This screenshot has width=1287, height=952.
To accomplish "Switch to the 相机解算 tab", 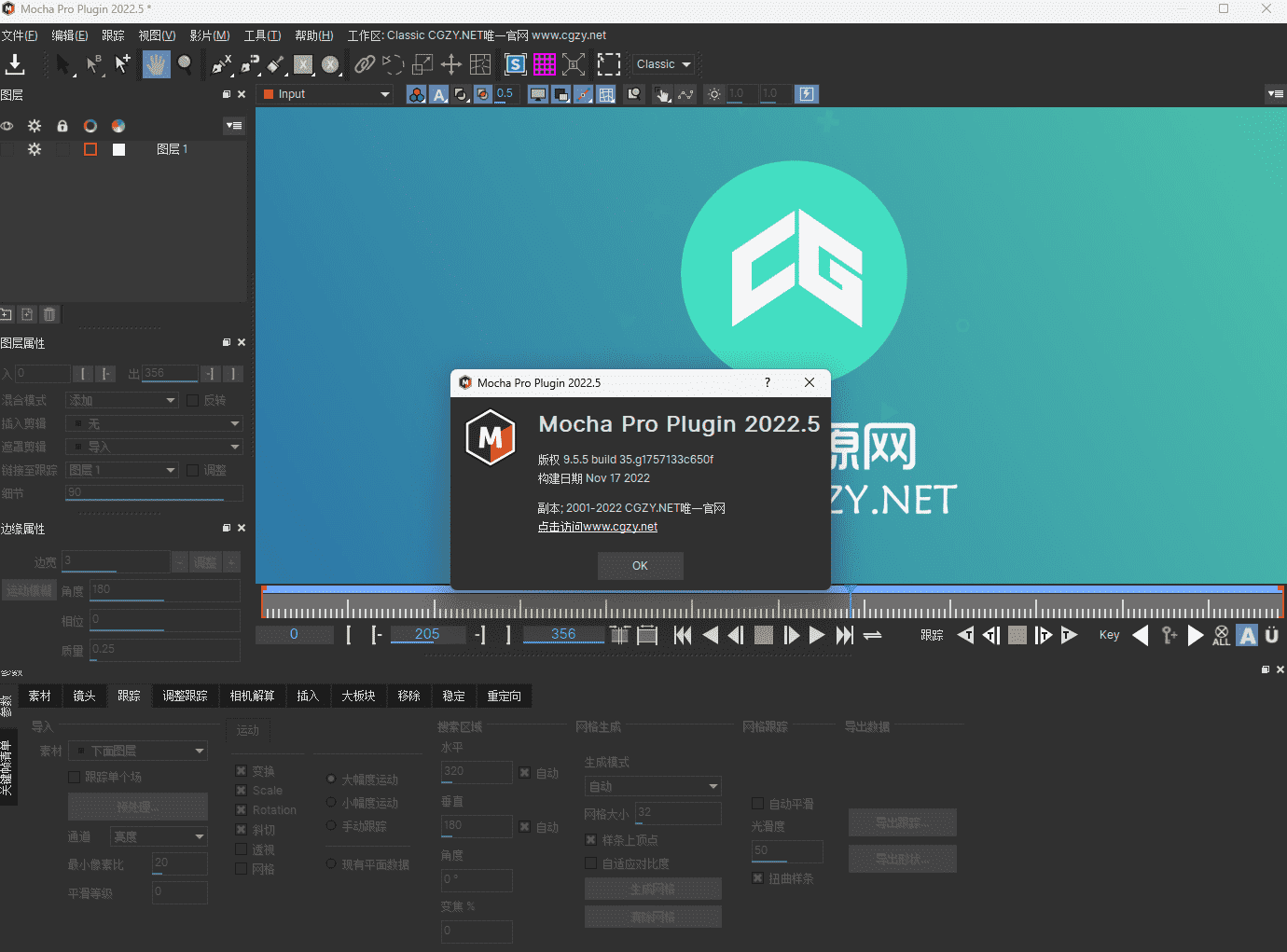I will [252, 696].
